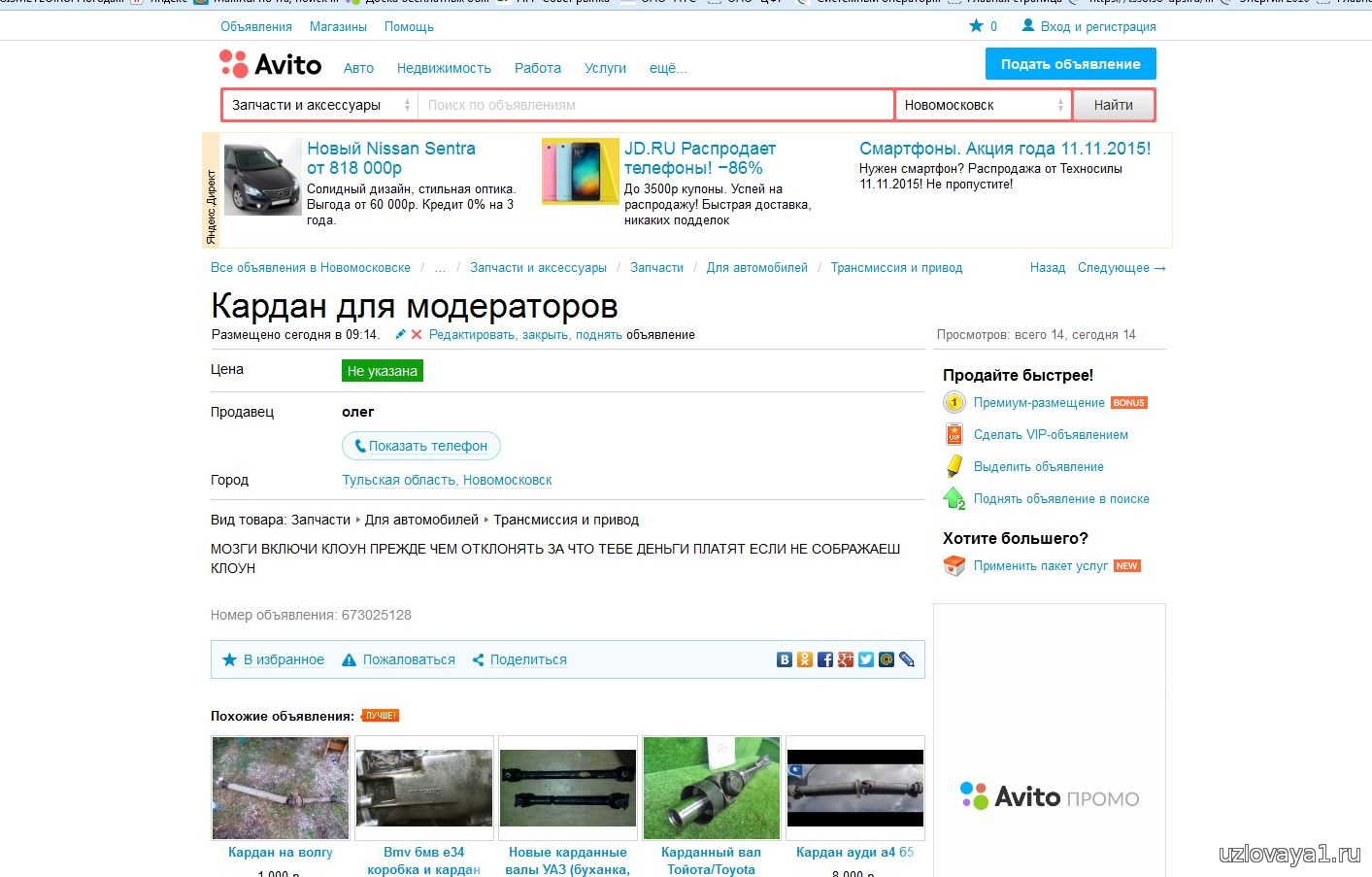Click red X close-ad icon
Screen dimensions: 1372x877
(x=417, y=334)
